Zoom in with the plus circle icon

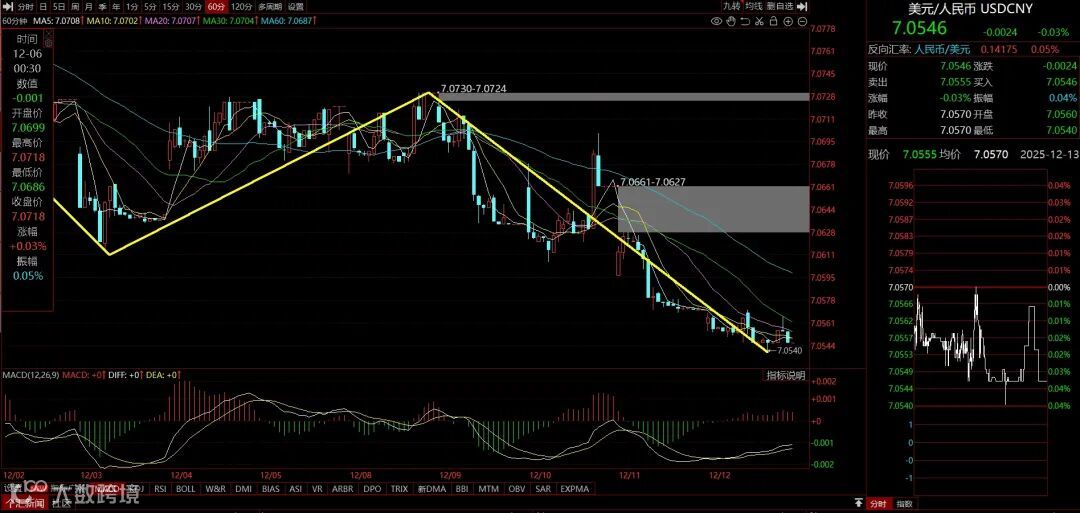(x=788, y=21)
